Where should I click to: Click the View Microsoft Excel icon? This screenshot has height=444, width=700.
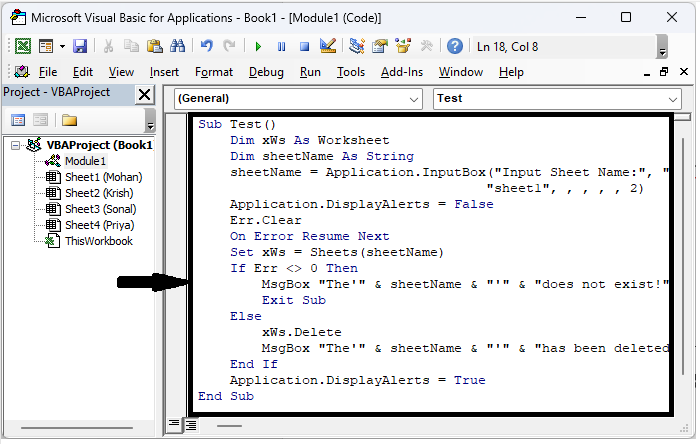(23, 46)
